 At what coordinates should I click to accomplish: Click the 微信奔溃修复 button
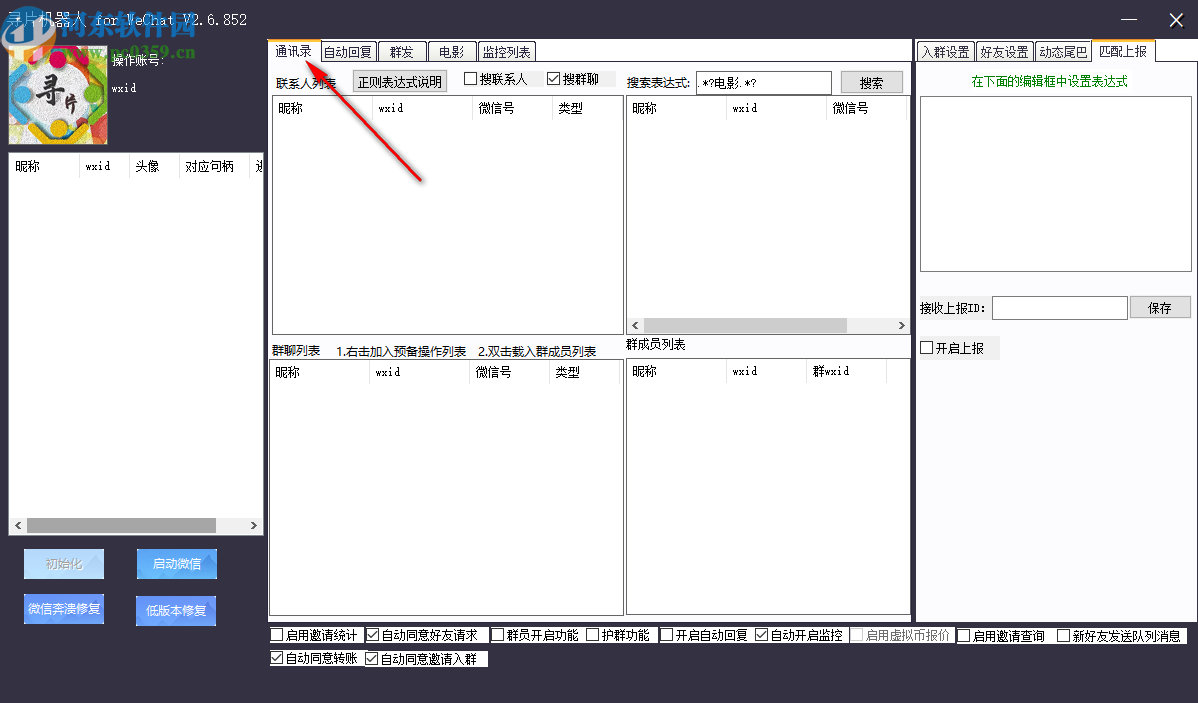tap(63, 609)
